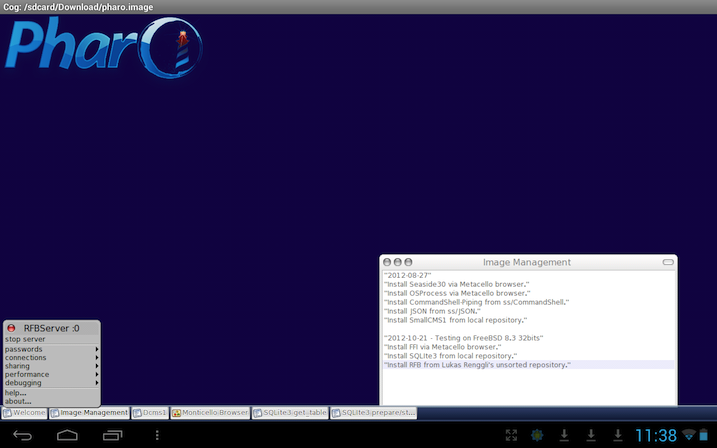Battery icon in system bar
The image size is (717, 448).
(704, 434)
